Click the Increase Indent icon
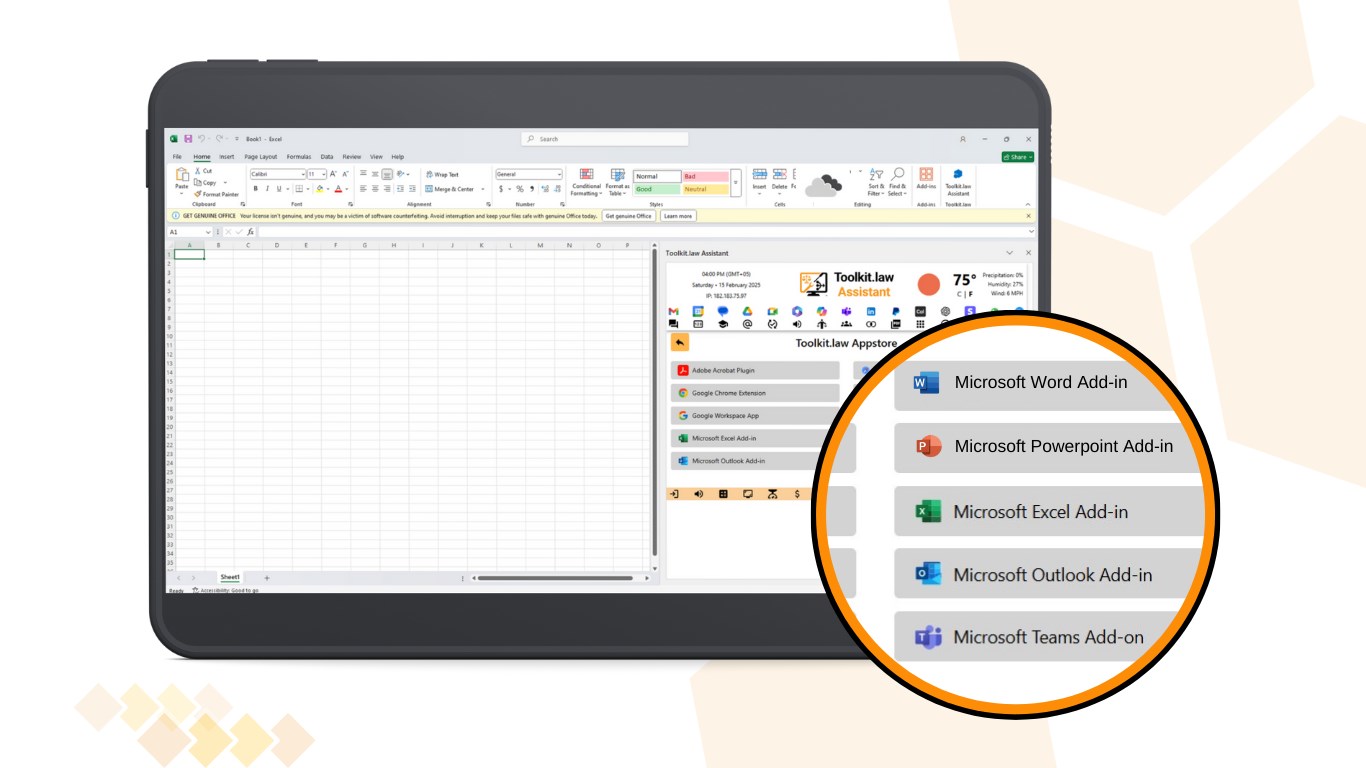Image resolution: width=1366 pixels, height=768 pixels. click(412, 188)
